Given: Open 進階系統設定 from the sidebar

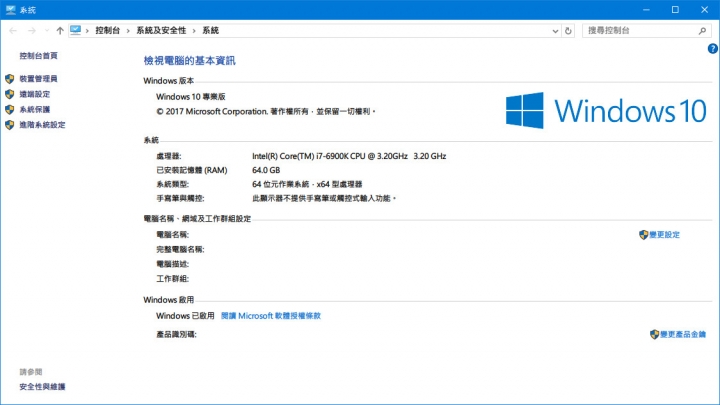Looking at the screenshot, I should 42,125.
